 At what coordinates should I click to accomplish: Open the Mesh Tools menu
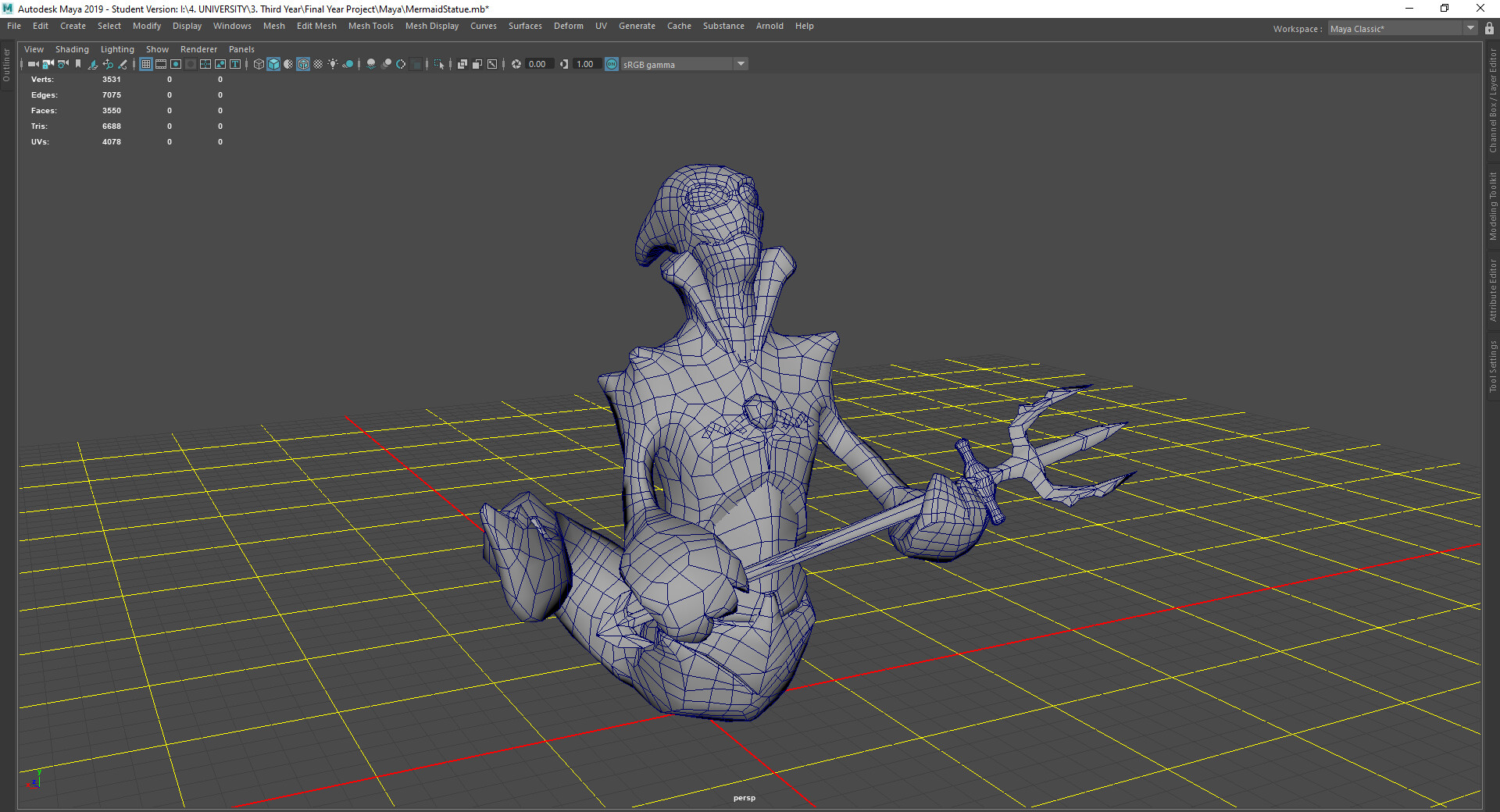point(370,26)
